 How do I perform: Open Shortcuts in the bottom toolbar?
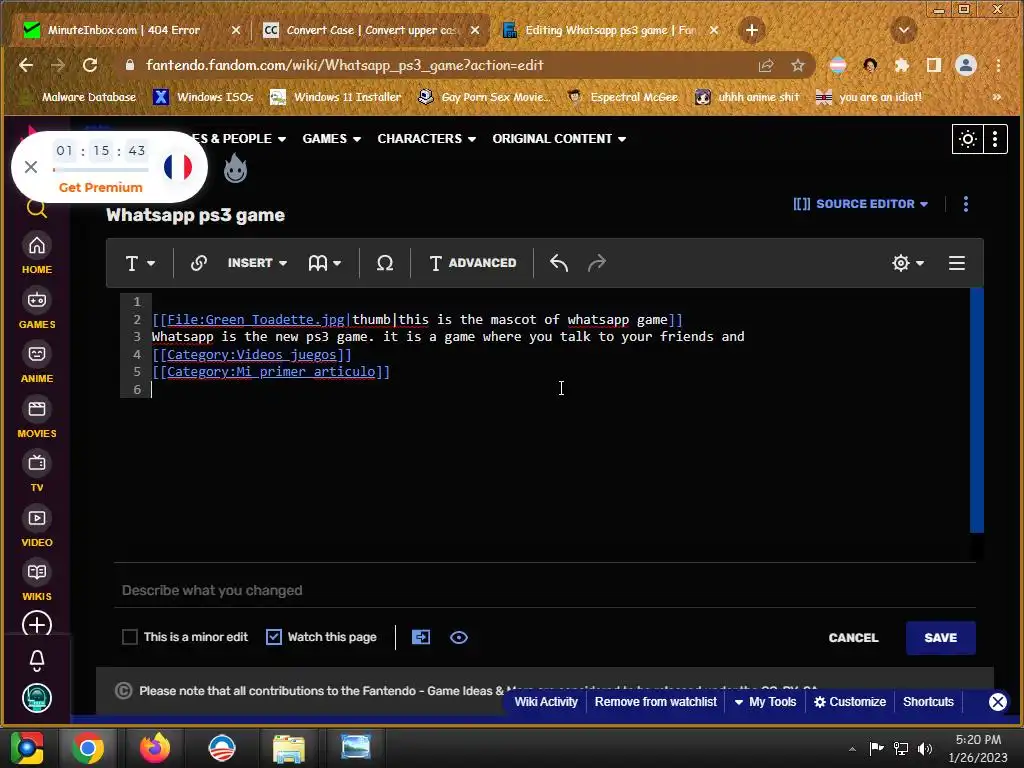coord(928,701)
